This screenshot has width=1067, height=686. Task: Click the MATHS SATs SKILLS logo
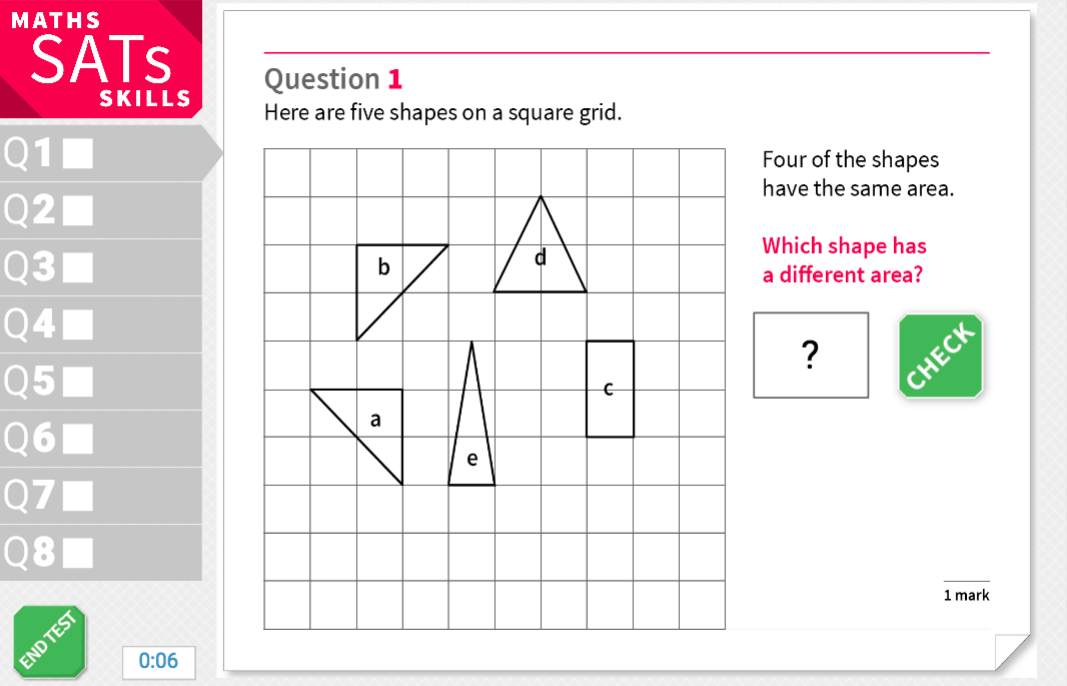tap(100, 60)
